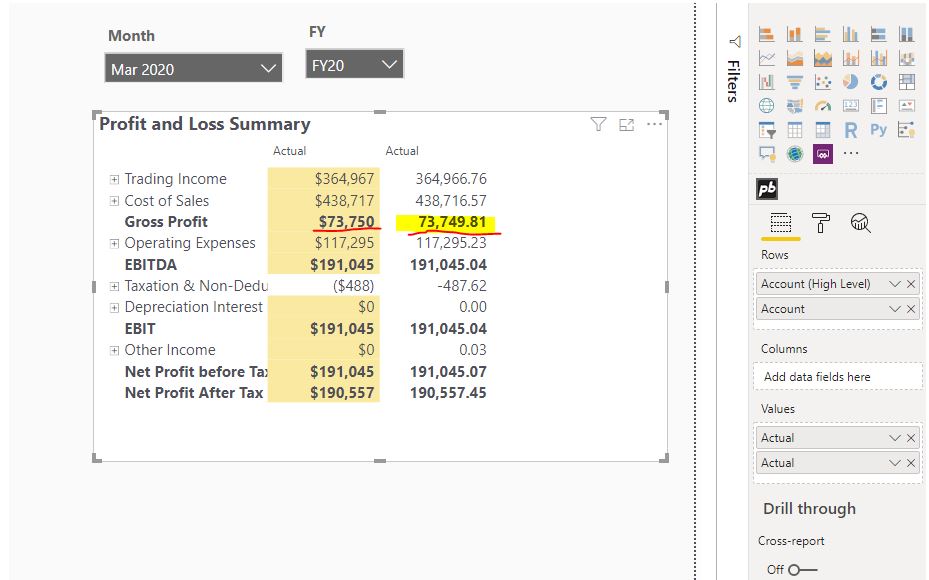Screen dimensions: 929x580
Task: Open the Fields tab of the visual
Action: click(x=780, y=223)
